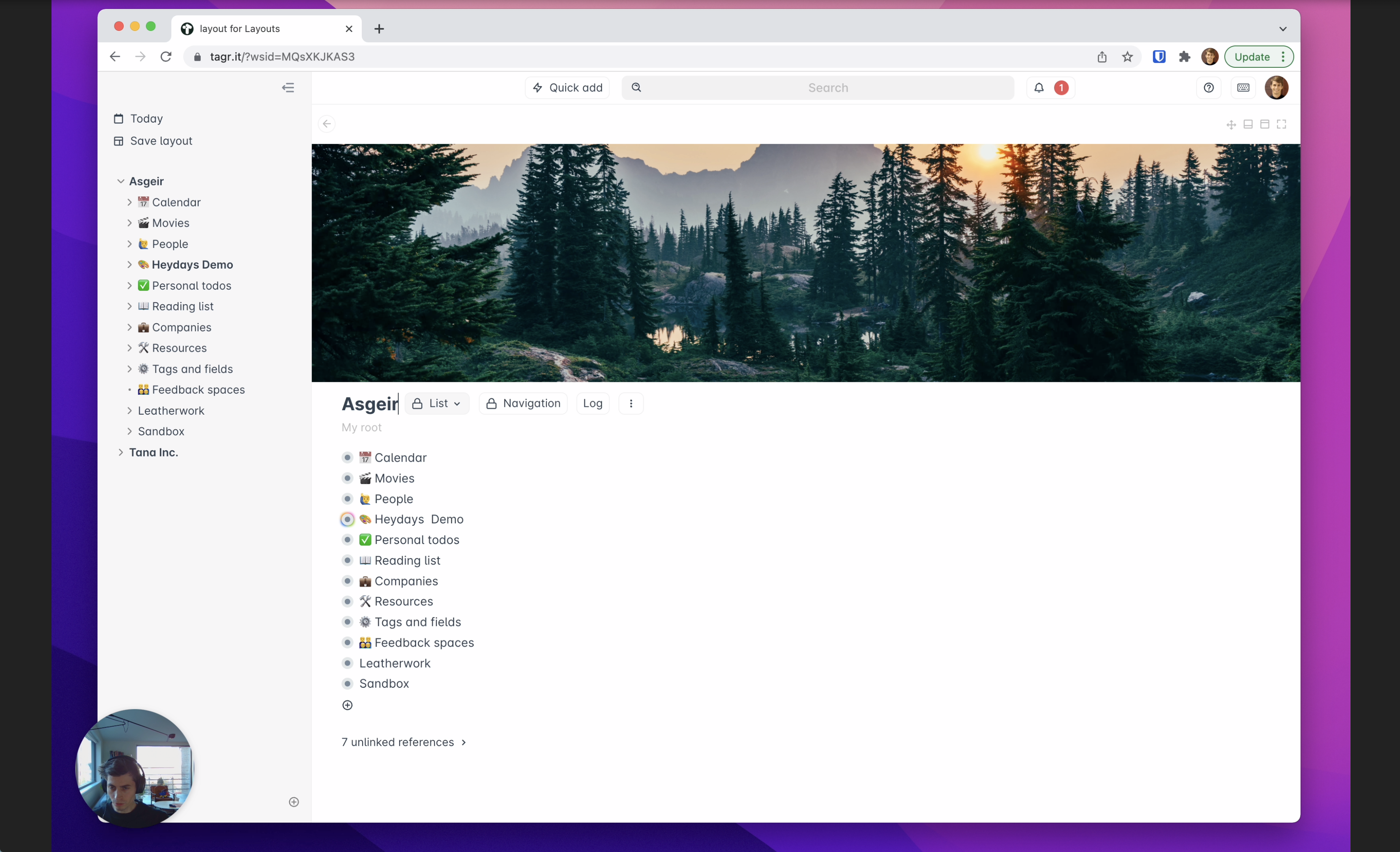
Task: Go back using the panel back arrow
Action: (x=327, y=123)
